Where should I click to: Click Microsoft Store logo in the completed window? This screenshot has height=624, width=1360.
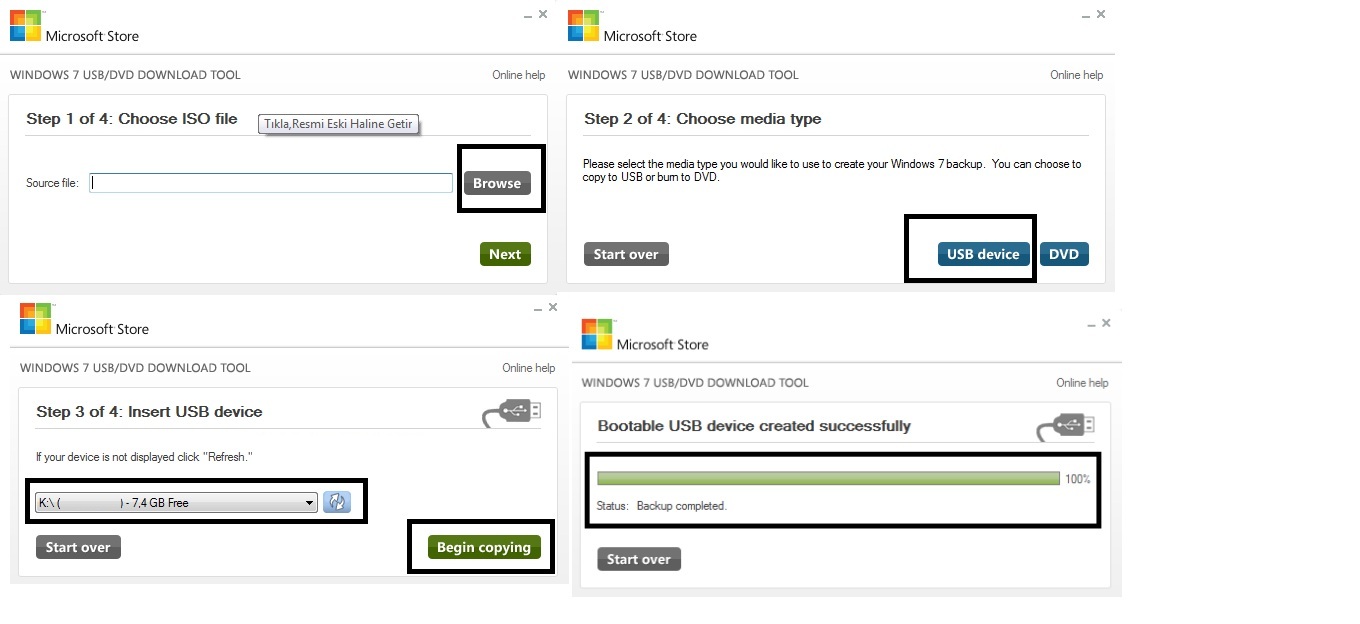[x=598, y=334]
